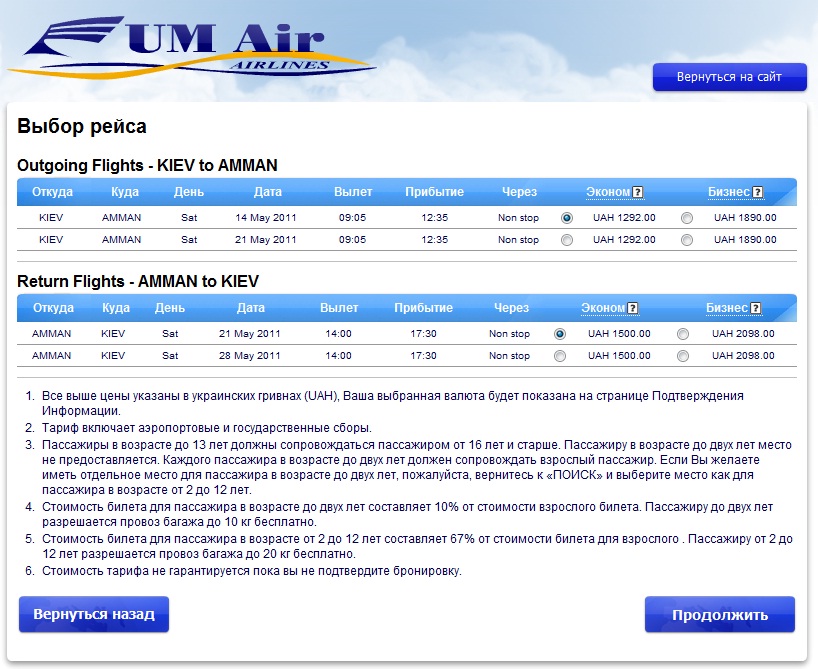This screenshot has height=669, width=818.
Task: Pick business fare for 28 May return flight
Action: pyautogui.click(x=683, y=356)
